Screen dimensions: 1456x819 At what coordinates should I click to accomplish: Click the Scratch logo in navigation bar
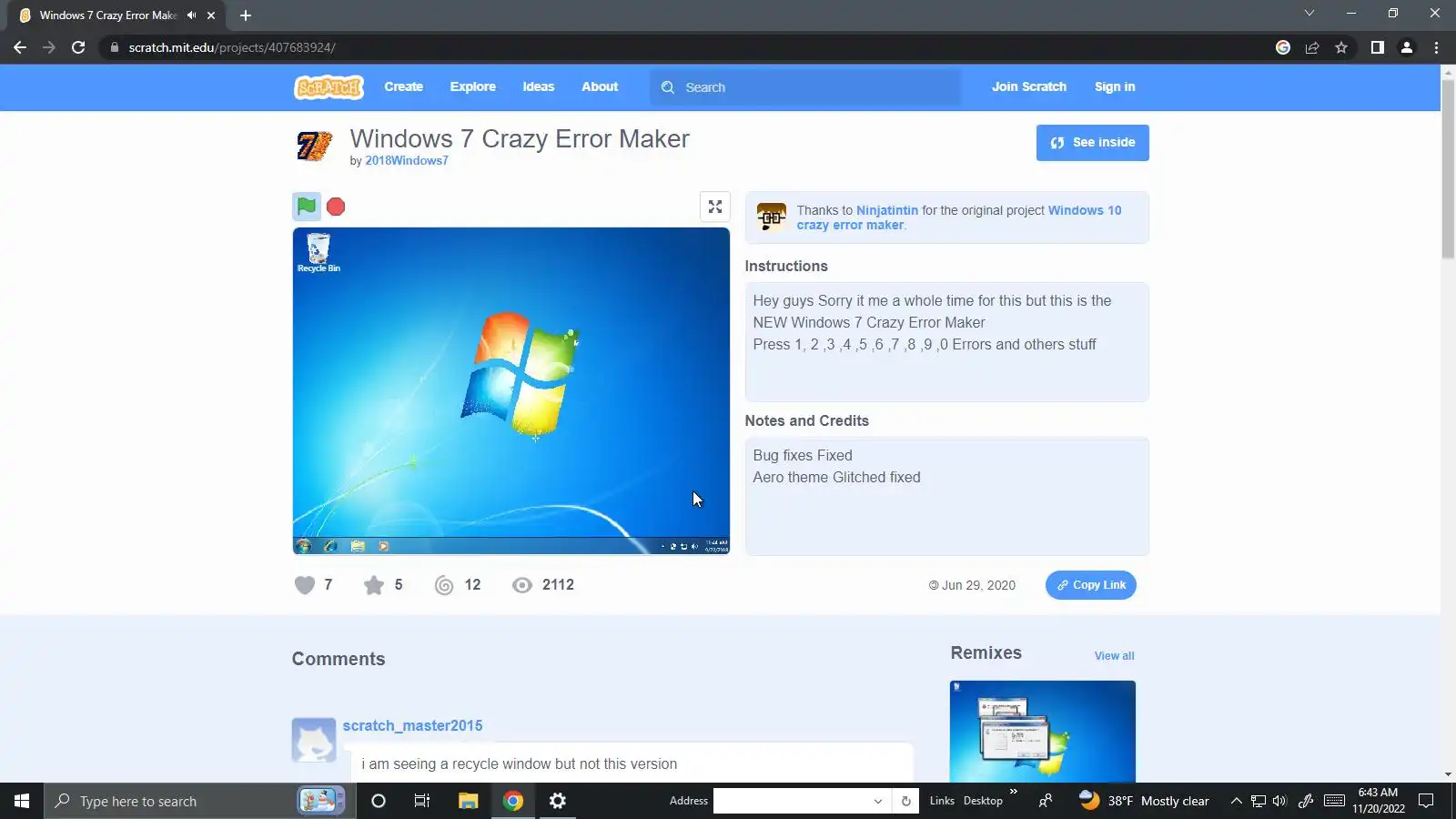[x=329, y=87]
